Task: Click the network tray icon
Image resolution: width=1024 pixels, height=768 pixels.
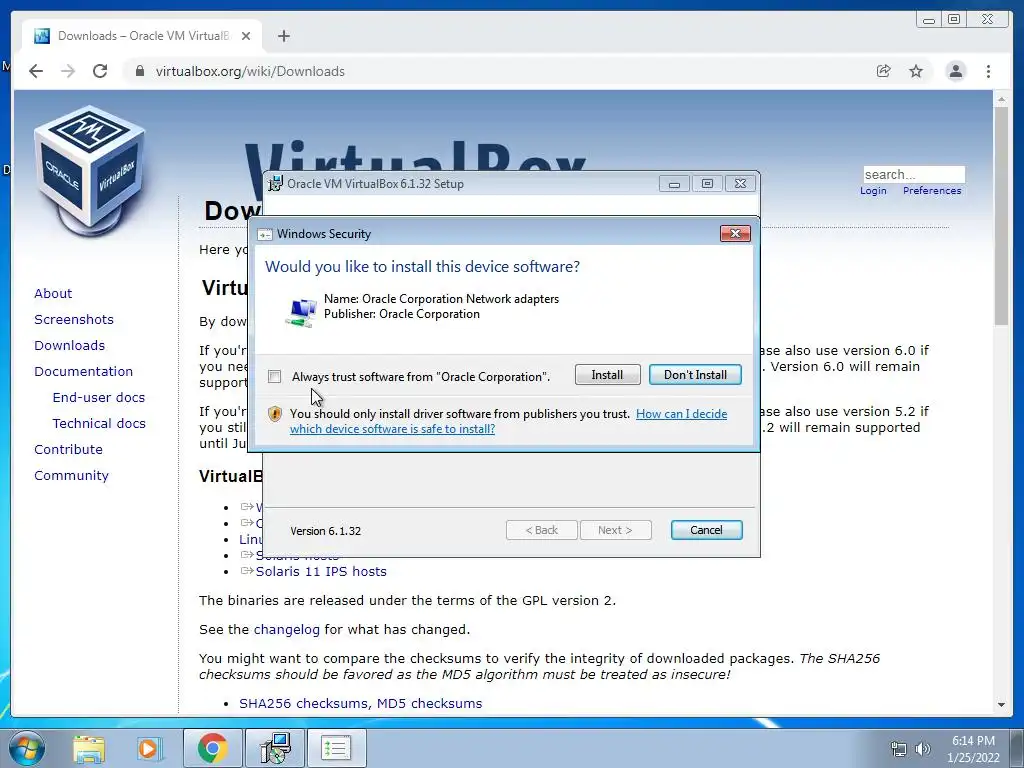Action: (899, 749)
